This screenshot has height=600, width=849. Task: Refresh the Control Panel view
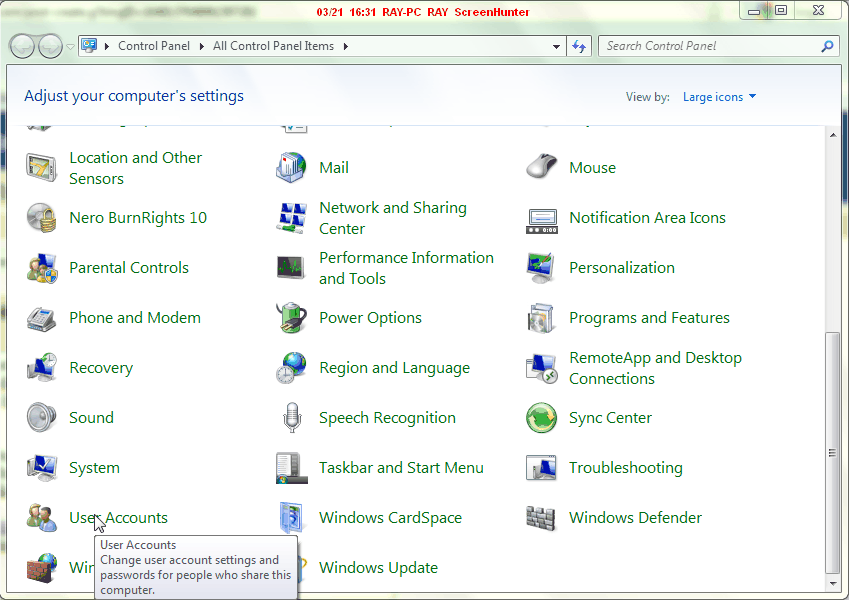click(579, 47)
